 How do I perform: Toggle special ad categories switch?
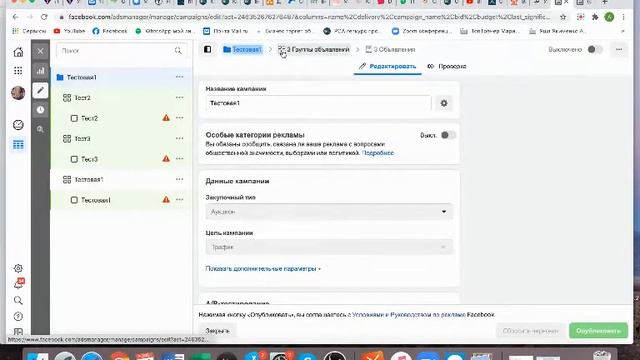[448, 135]
